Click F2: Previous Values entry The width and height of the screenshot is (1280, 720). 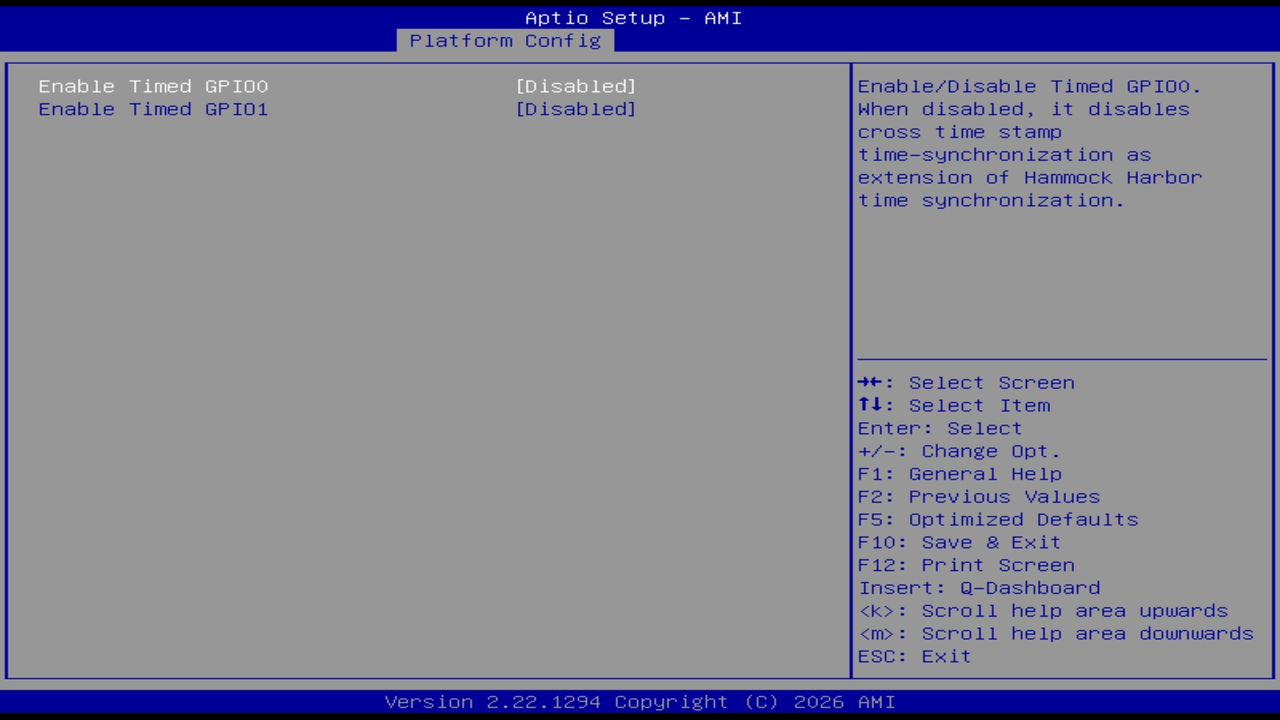[x=978, y=496]
